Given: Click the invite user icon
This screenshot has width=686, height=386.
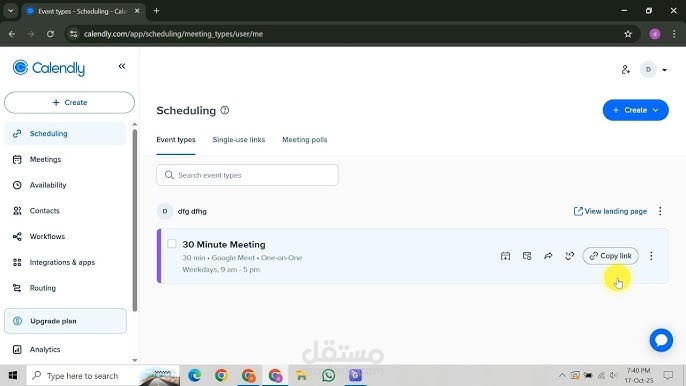Looking at the screenshot, I should (x=626, y=69).
